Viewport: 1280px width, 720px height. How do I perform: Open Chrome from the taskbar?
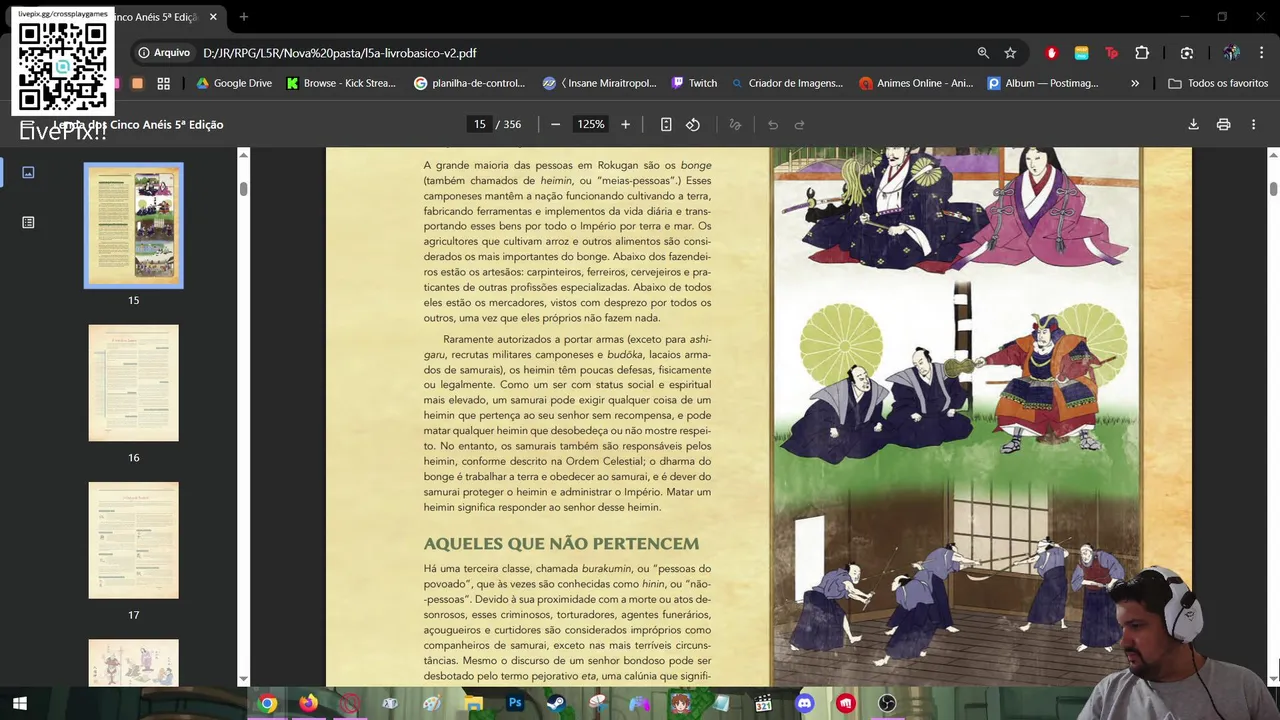pyautogui.click(x=267, y=703)
